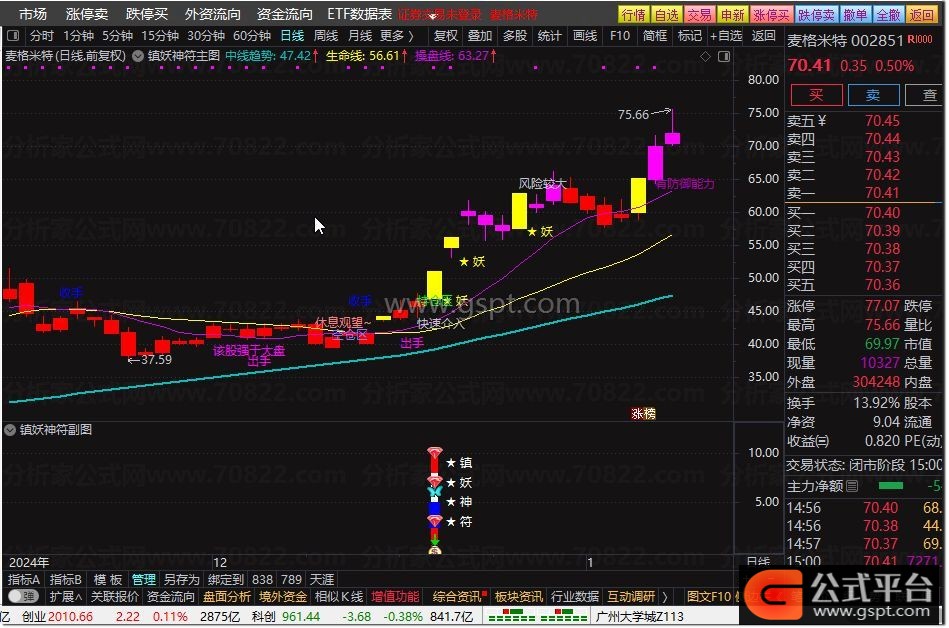Open the 指标B tab
949x628 pixels.
pos(65,580)
